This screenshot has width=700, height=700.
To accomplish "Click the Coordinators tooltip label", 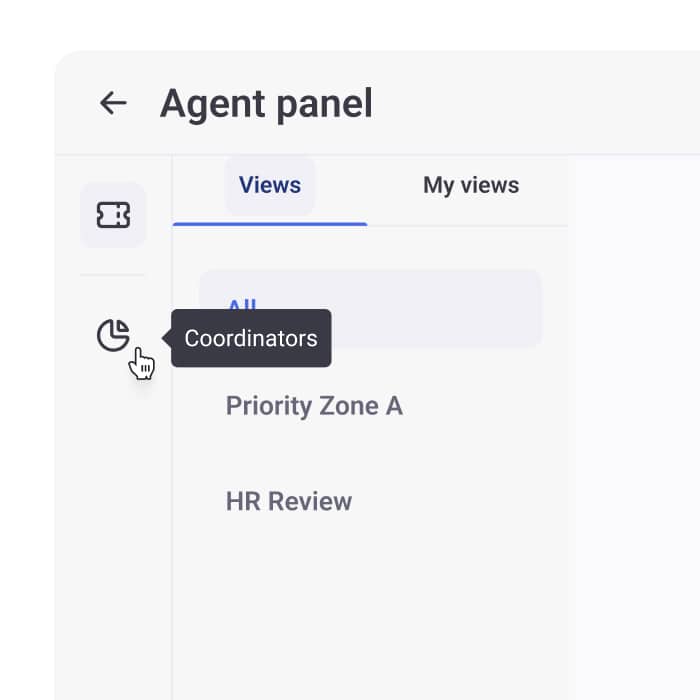I will tap(251, 338).
